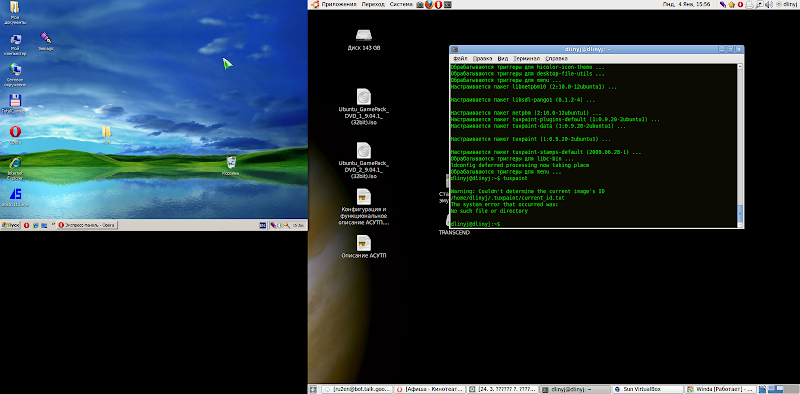Image resolution: width=800 pixels, height=394 pixels.
Task: Click show desktop button in bottom panel
Action: [313, 389]
